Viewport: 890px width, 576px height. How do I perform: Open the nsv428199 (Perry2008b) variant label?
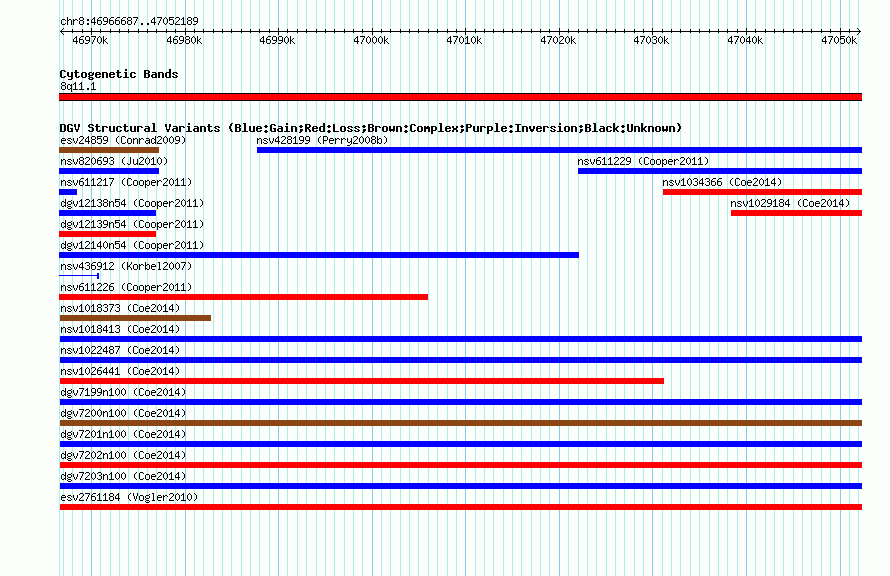click(x=322, y=140)
